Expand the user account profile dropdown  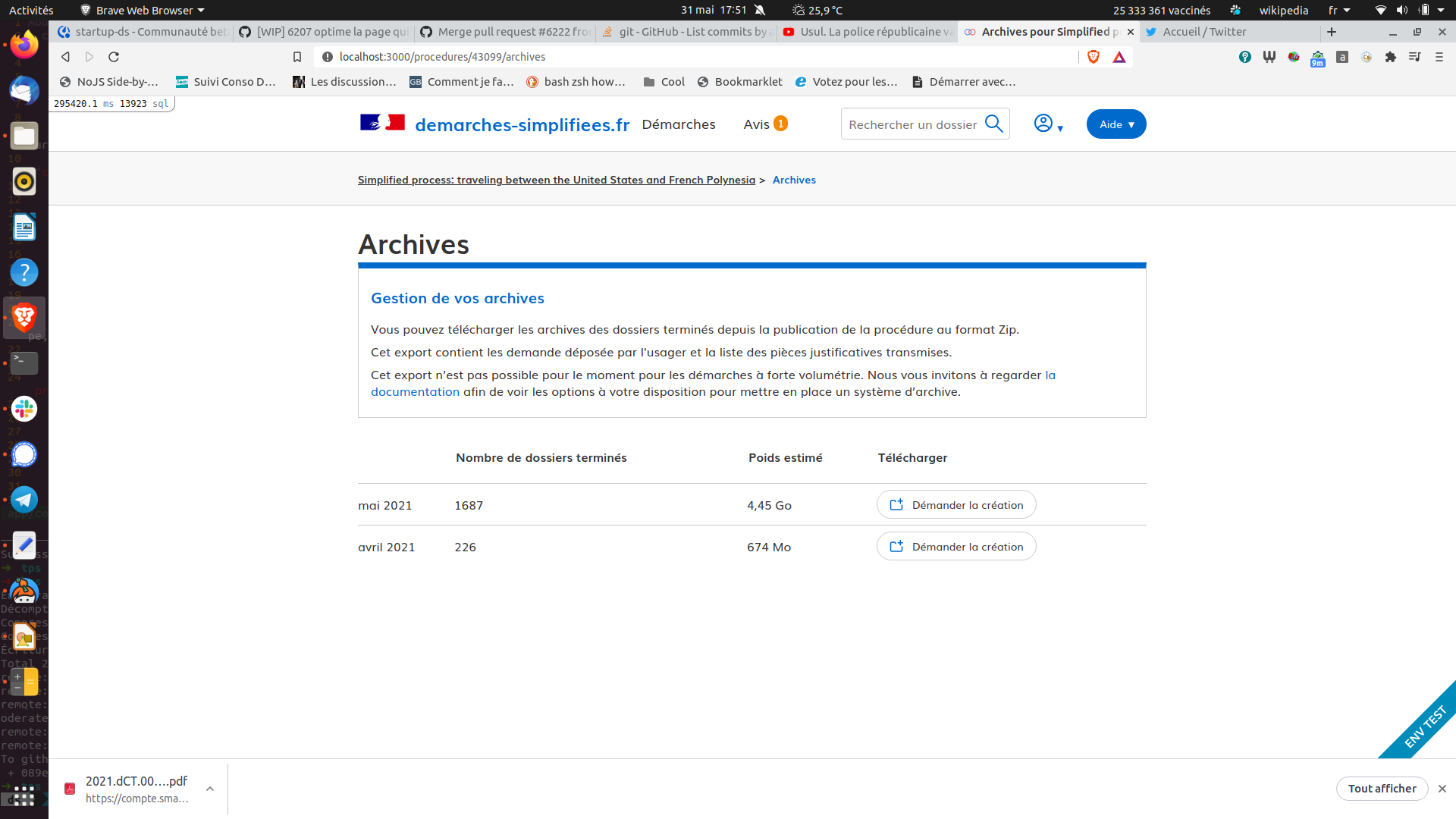point(1048,124)
